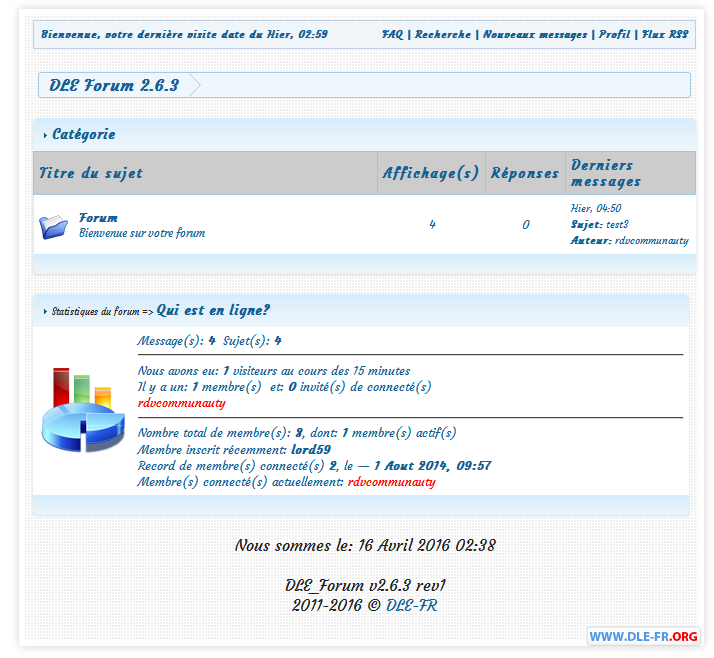
Task: Open the Flux RSS feed
Action: click(x=665, y=35)
